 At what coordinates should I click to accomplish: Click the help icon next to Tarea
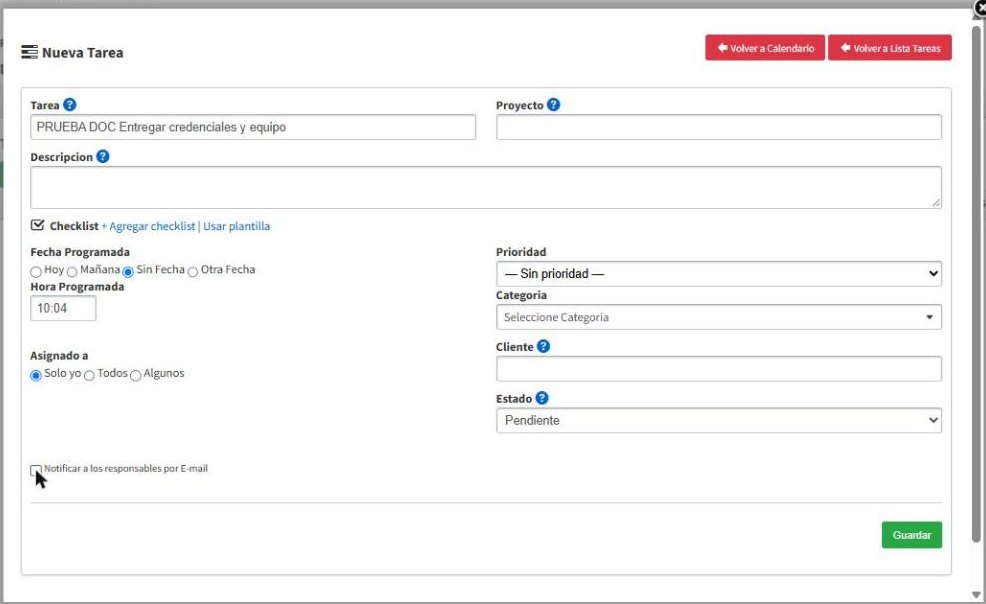tap(70, 105)
